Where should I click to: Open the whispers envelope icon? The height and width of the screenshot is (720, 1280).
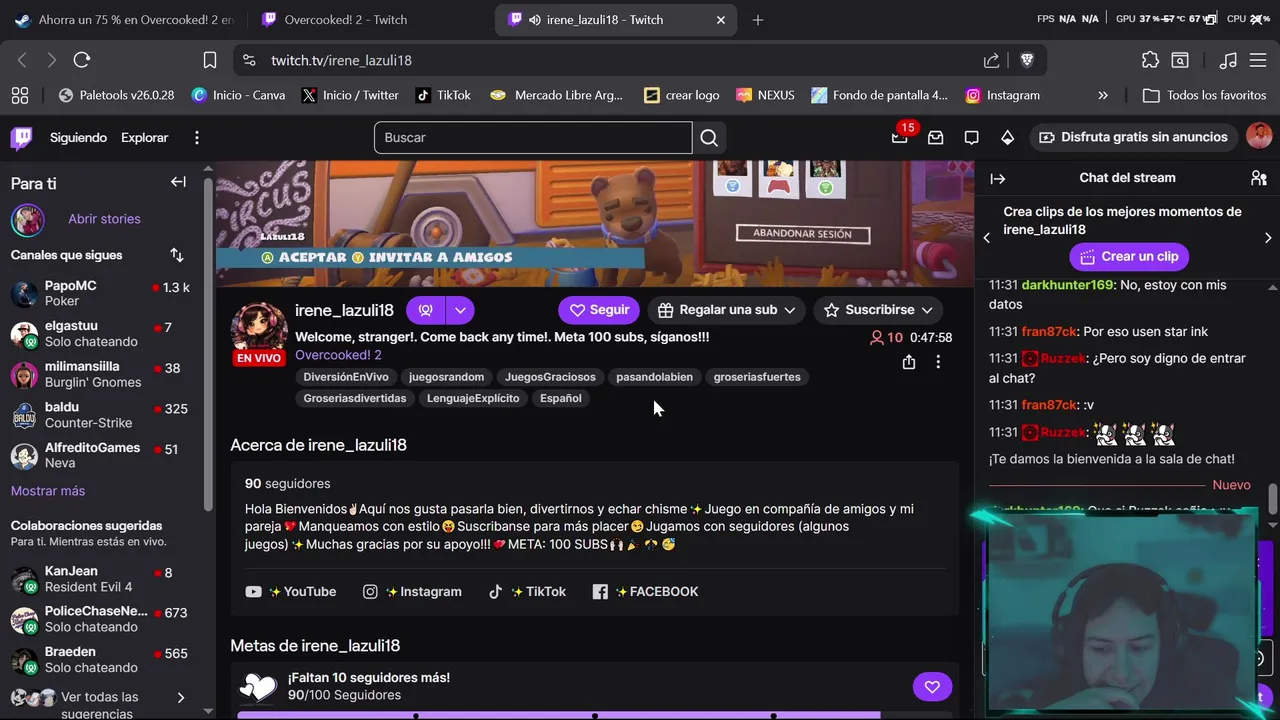(936, 137)
